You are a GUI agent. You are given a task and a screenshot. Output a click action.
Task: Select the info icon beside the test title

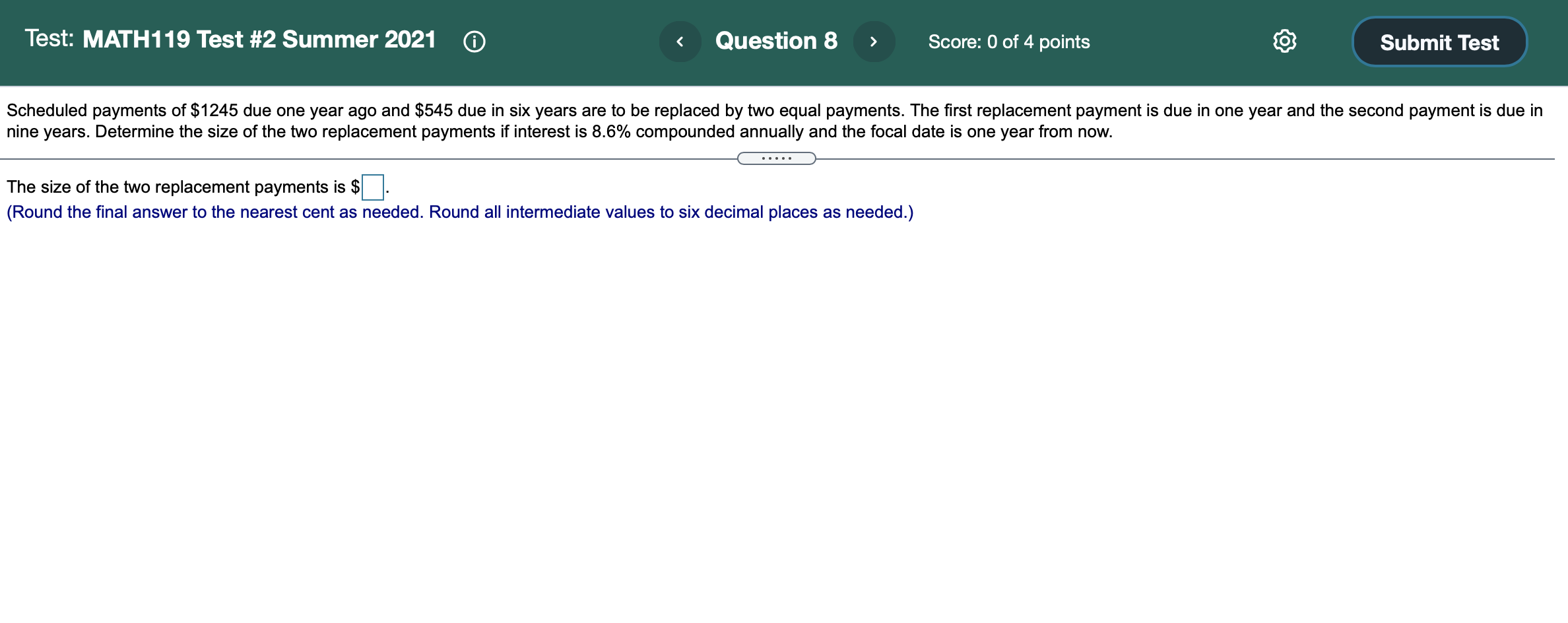(x=474, y=42)
